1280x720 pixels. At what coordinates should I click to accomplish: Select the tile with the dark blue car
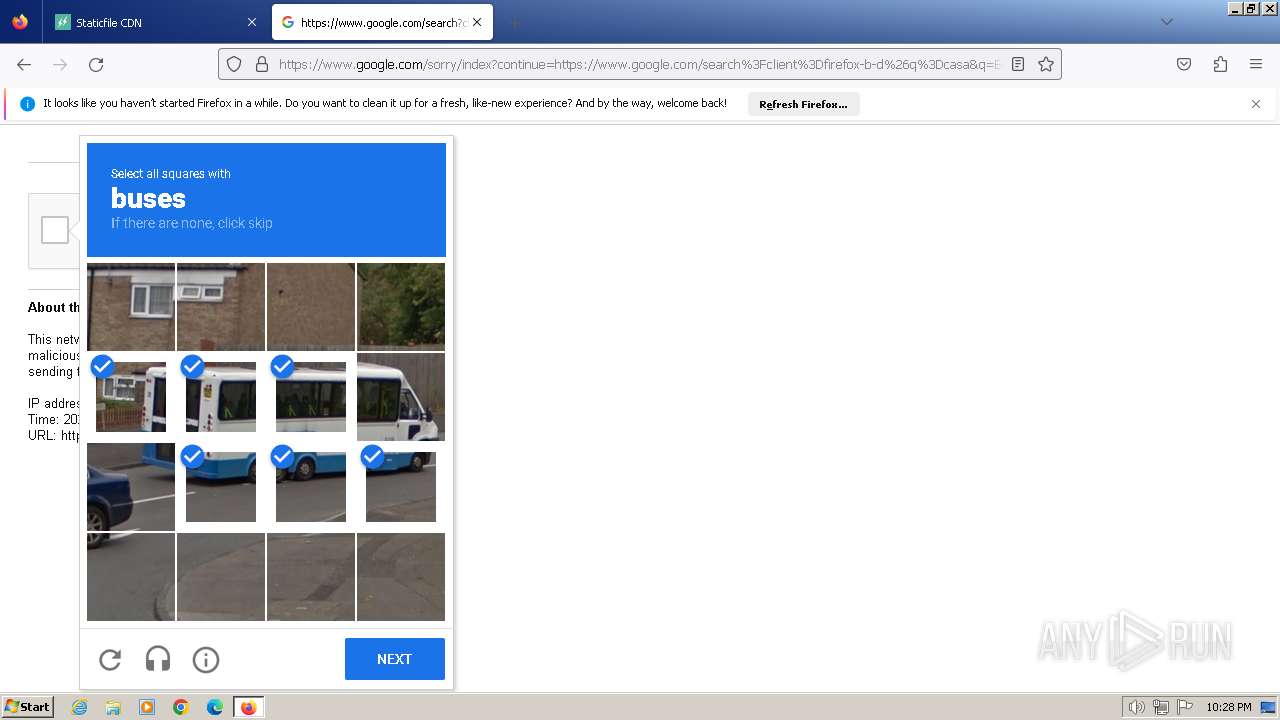pos(131,487)
